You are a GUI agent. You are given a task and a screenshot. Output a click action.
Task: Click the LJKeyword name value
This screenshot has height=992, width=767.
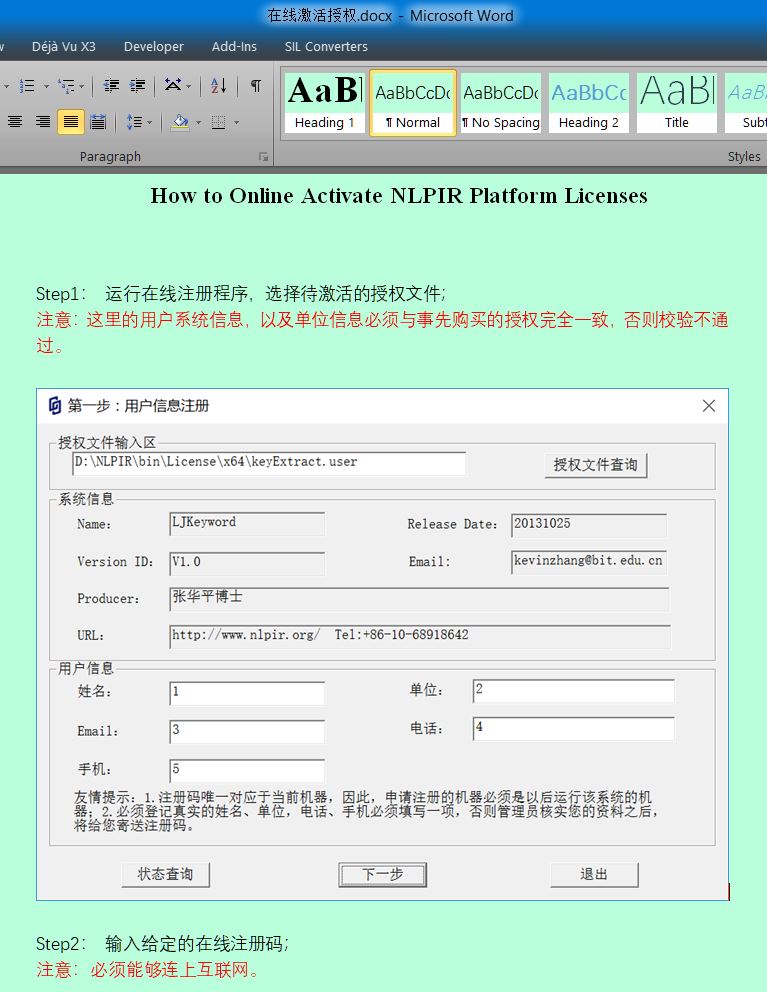tap(247, 523)
